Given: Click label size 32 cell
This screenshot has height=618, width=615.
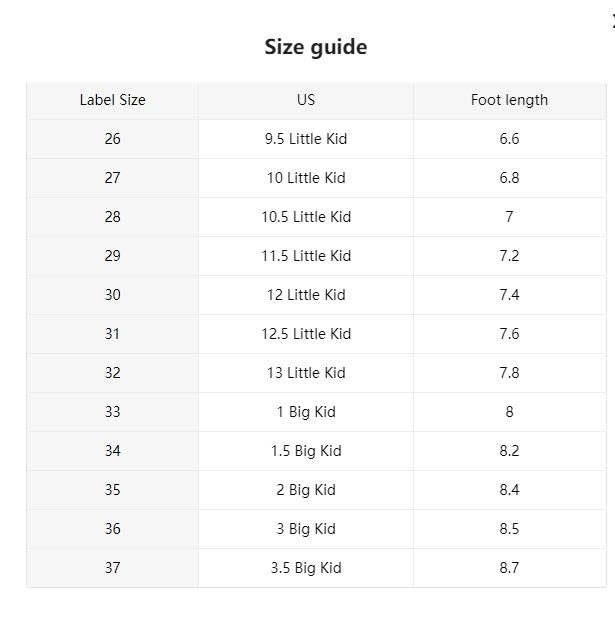Looking at the screenshot, I should click(112, 373).
